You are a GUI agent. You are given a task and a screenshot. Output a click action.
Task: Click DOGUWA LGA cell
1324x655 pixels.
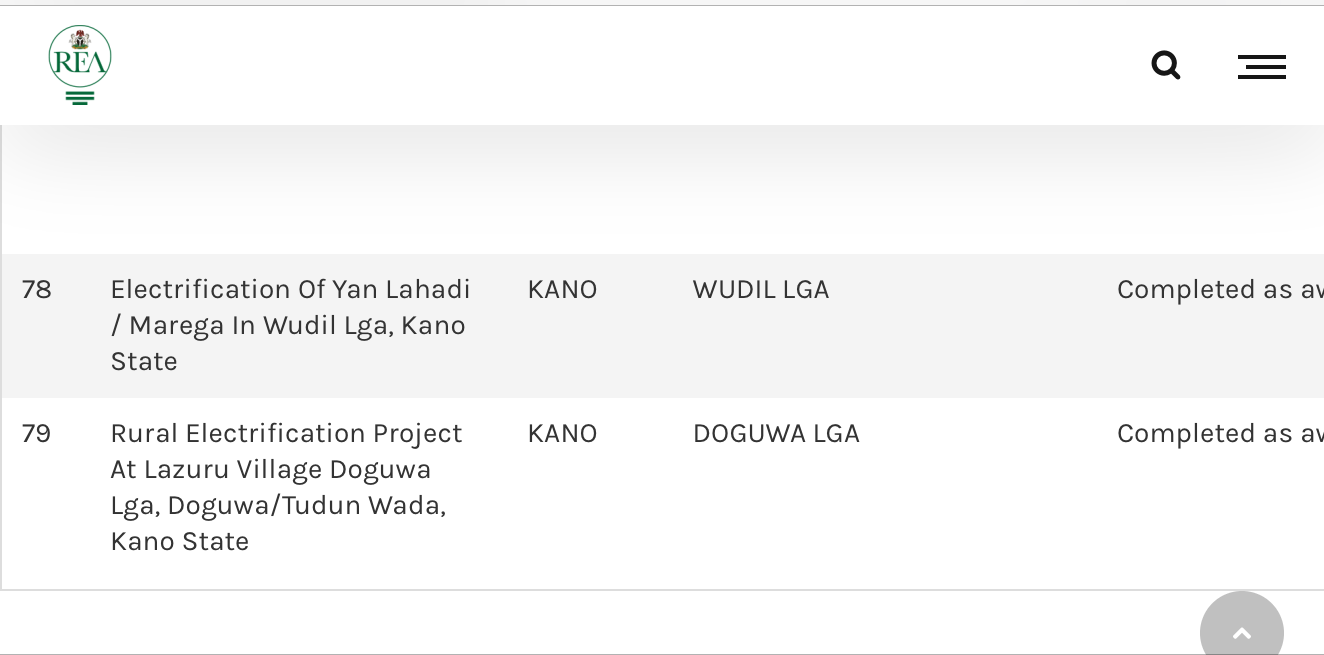(776, 434)
